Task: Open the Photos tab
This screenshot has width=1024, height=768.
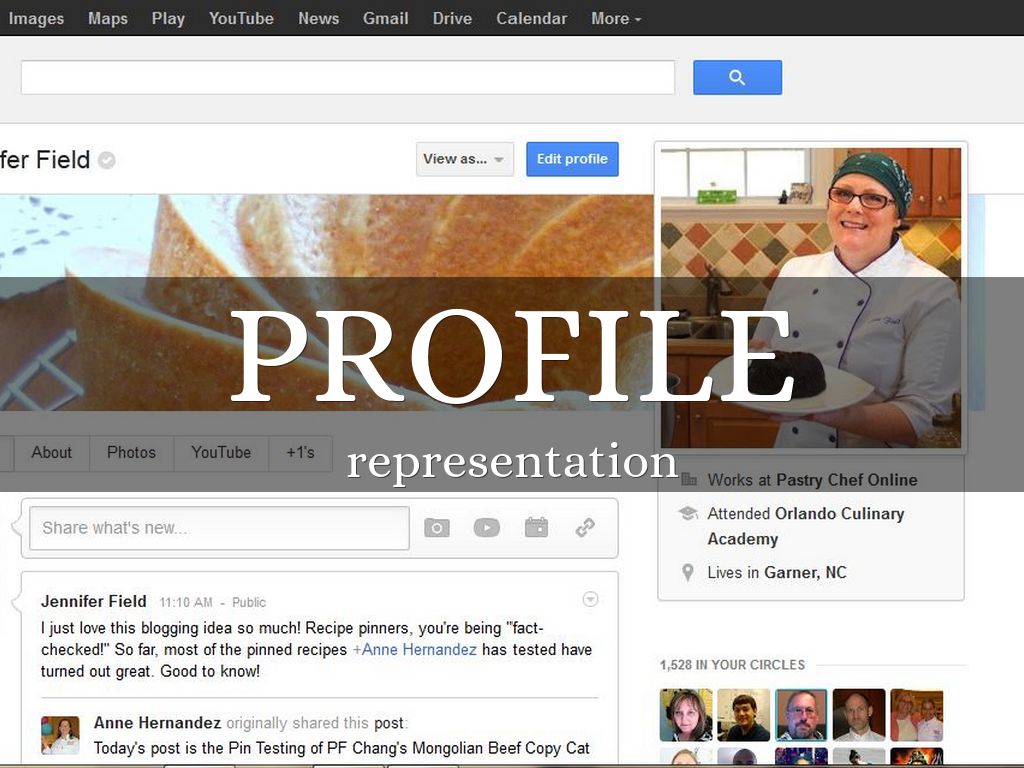Action: (131, 453)
